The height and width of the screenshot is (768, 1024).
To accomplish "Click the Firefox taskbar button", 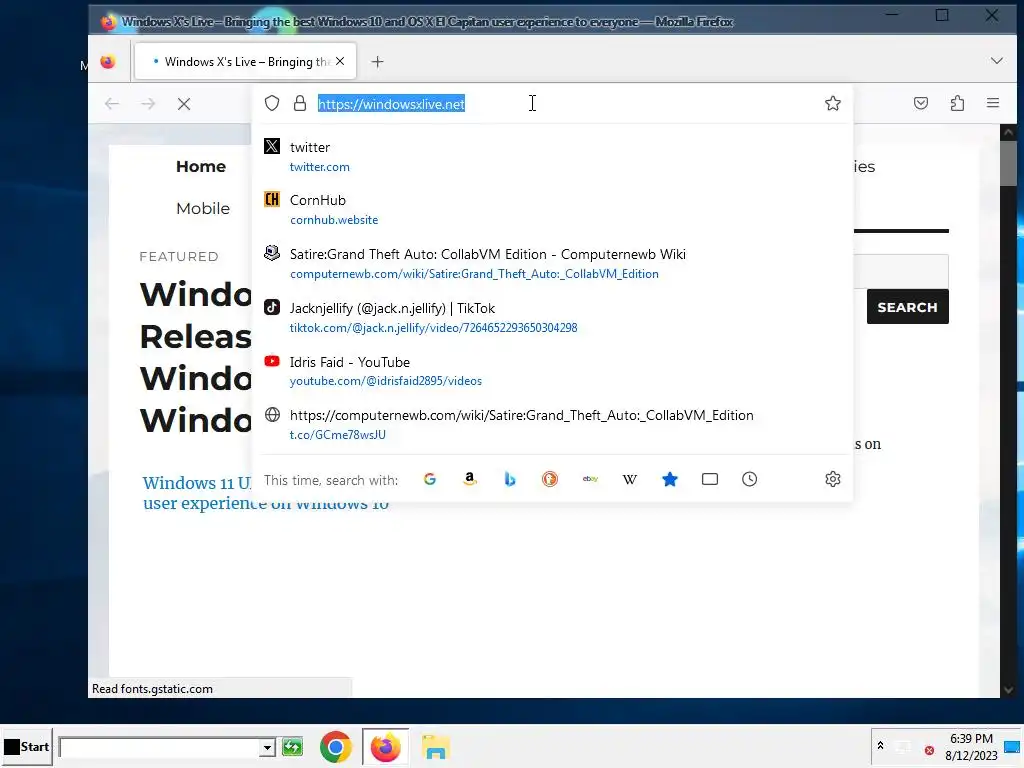I will pyautogui.click(x=385, y=746).
